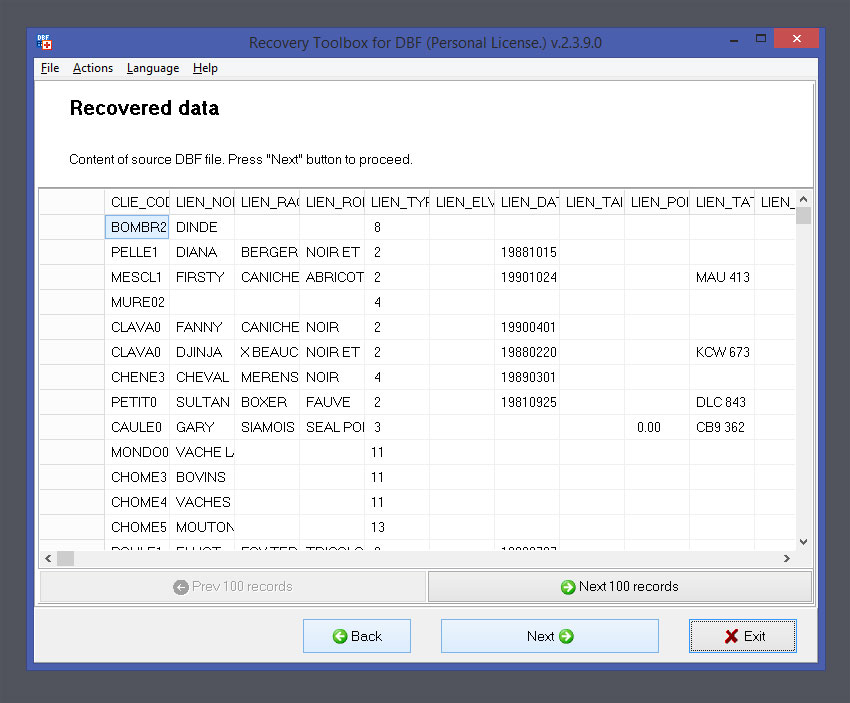Select the DIANA cell
Viewport: 850px width, 703px height.
click(x=202, y=252)
